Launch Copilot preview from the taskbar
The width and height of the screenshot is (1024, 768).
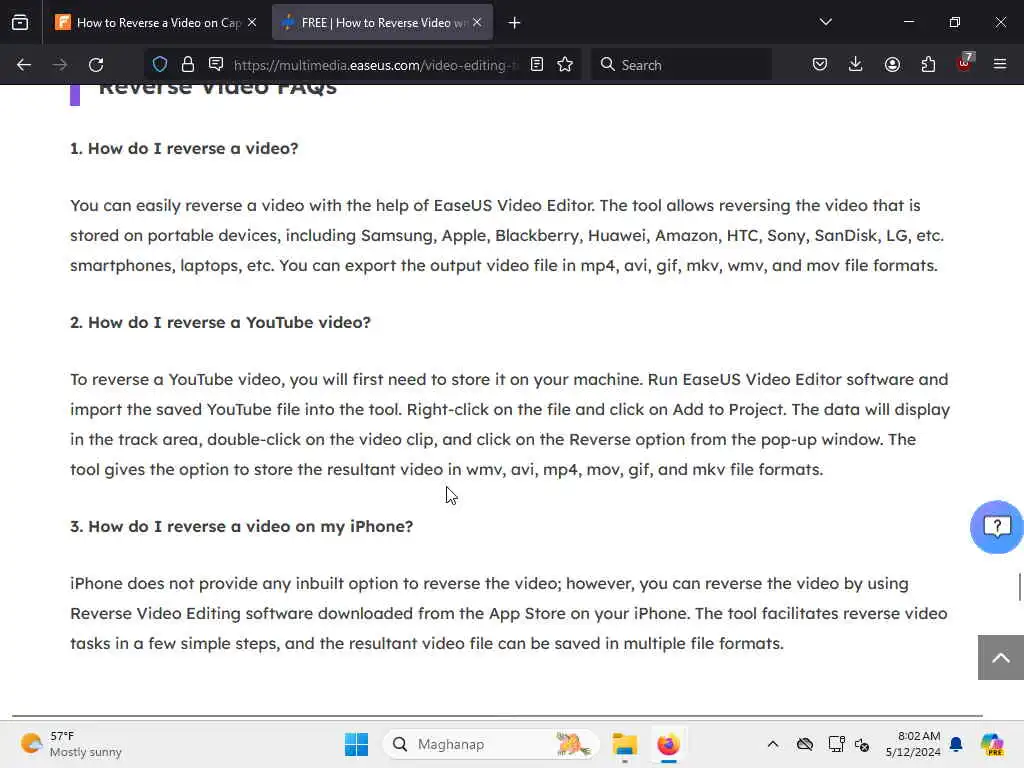point(991,744)
